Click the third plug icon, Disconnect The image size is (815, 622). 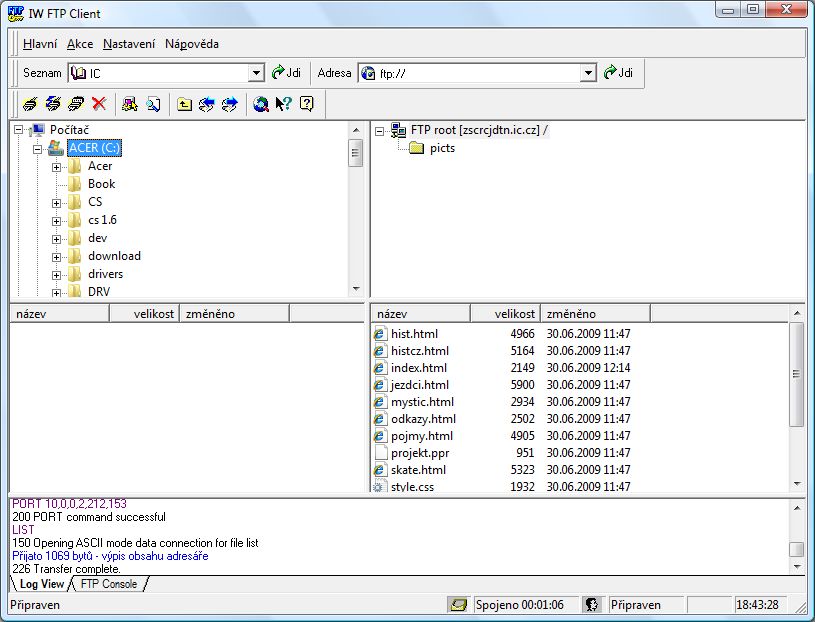76,104
